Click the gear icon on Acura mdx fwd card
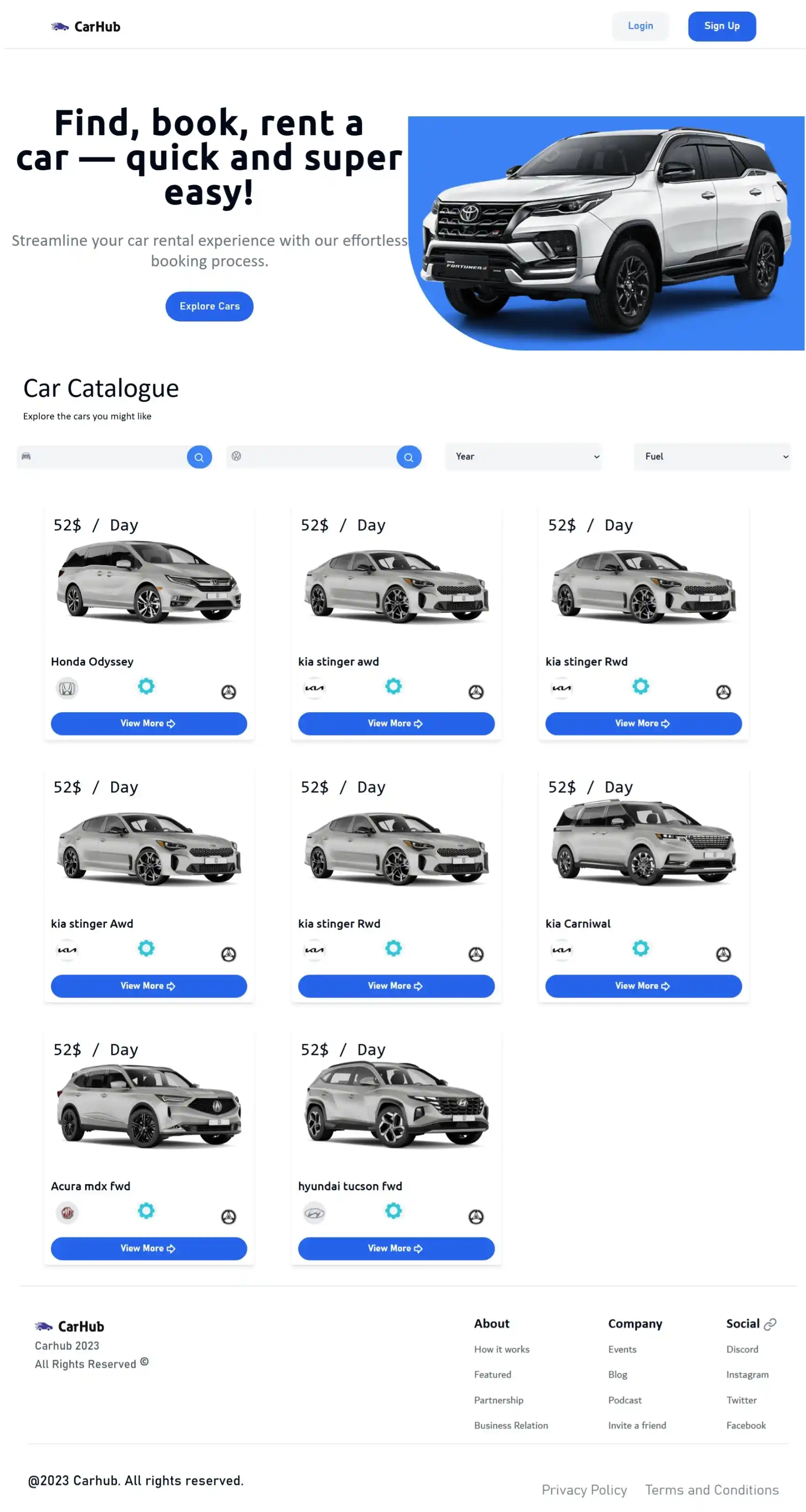This screenshot has width=806, height=1512. pos(146,1210)
